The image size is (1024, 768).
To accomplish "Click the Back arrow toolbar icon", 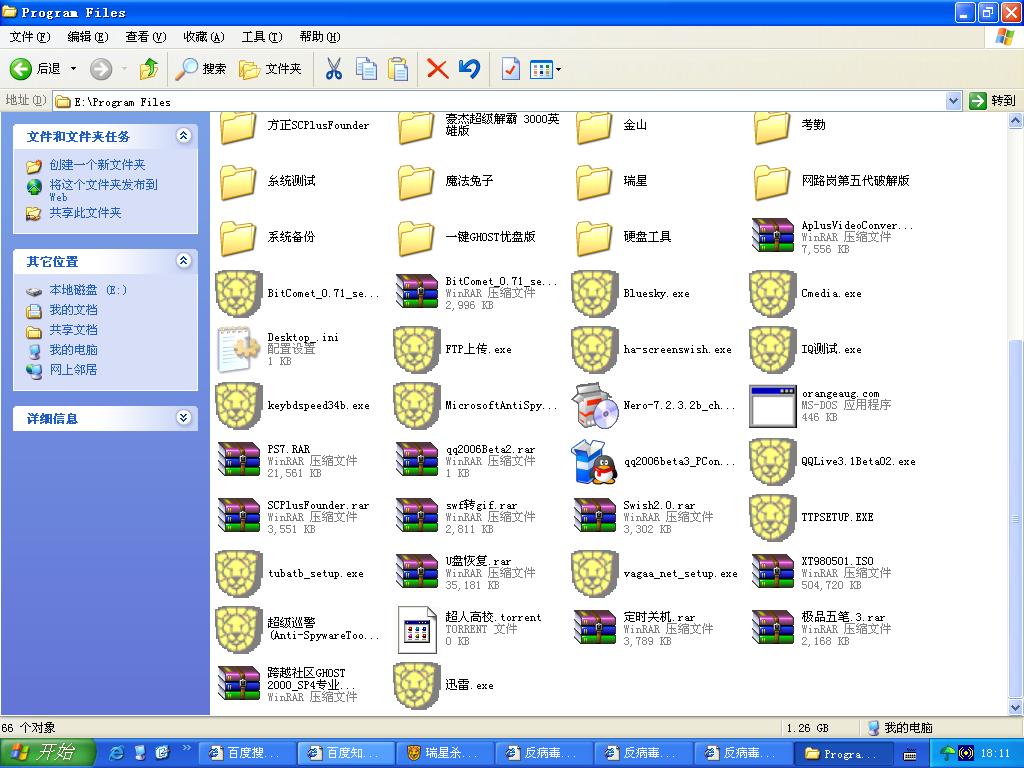I will click(x=20, y=69).
